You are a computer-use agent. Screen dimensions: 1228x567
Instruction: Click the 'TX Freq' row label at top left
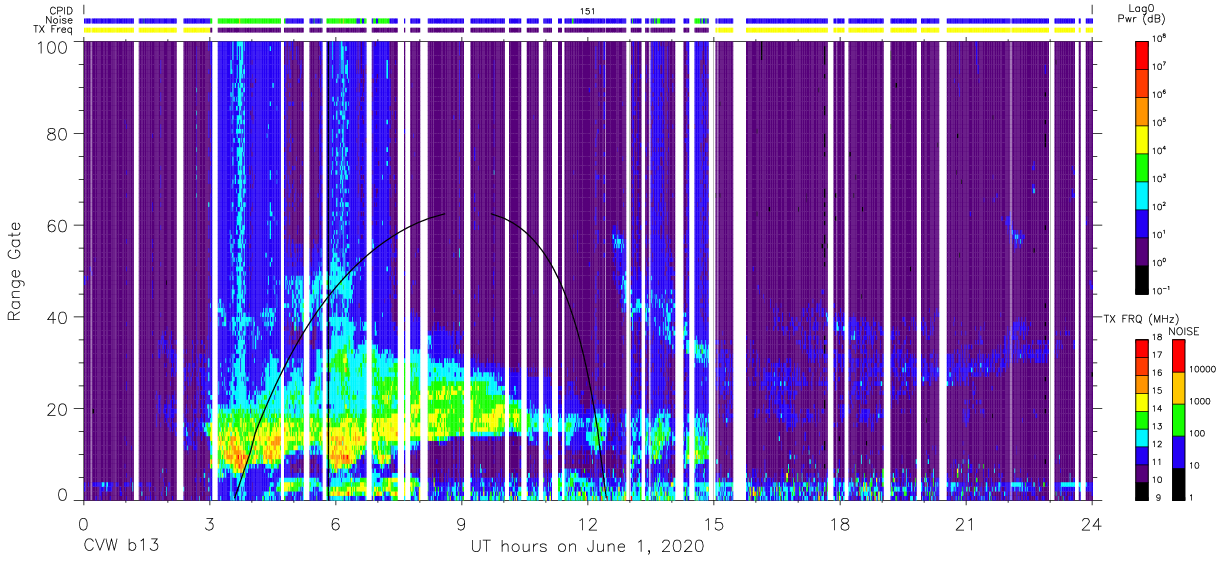pos(53,29)
